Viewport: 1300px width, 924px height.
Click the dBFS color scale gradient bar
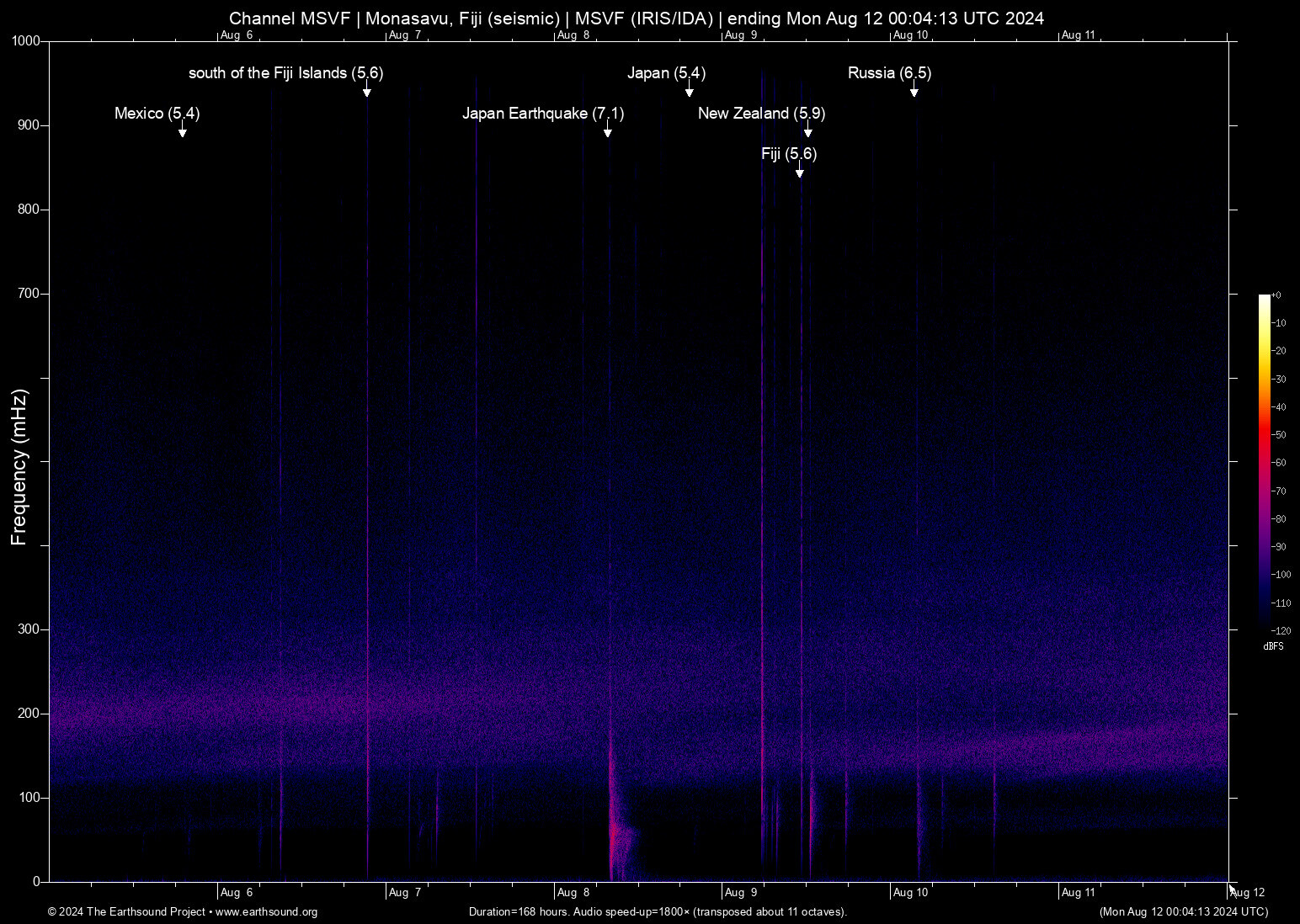(x=1265, y=462)
